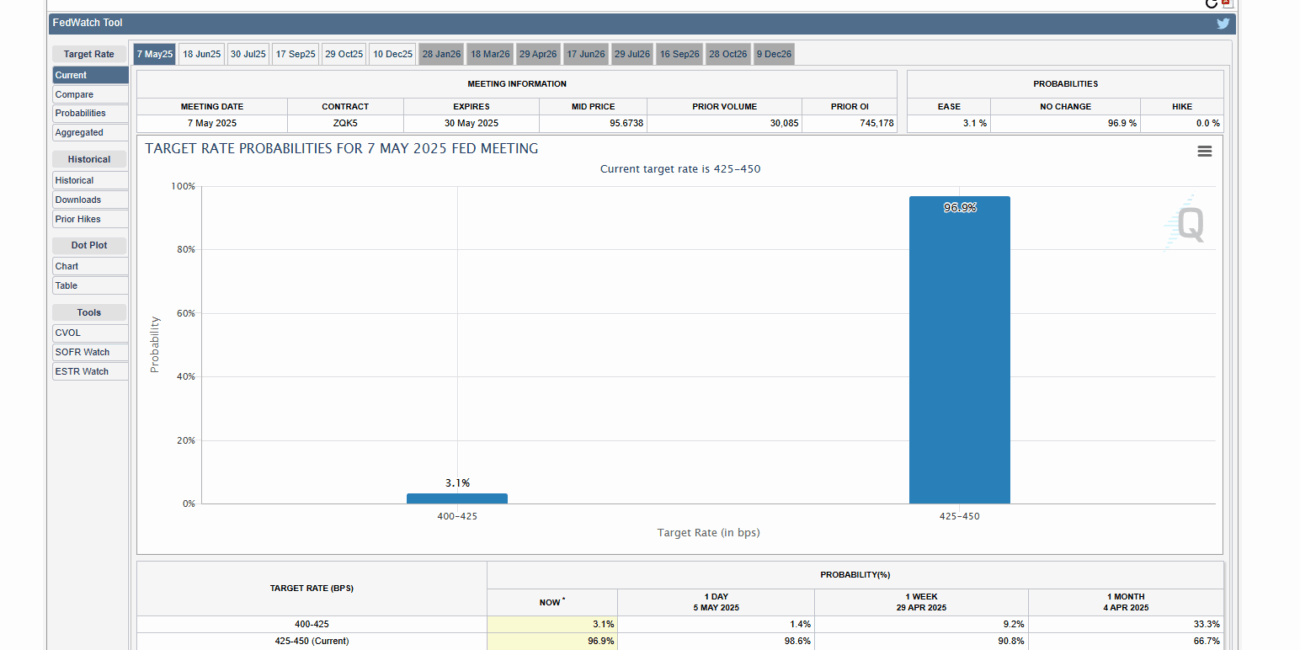Image resolution: width=1300 pixels, height=650 pixels.
Task: Open the Compare view in the sidebar
Action: (90, 95)
